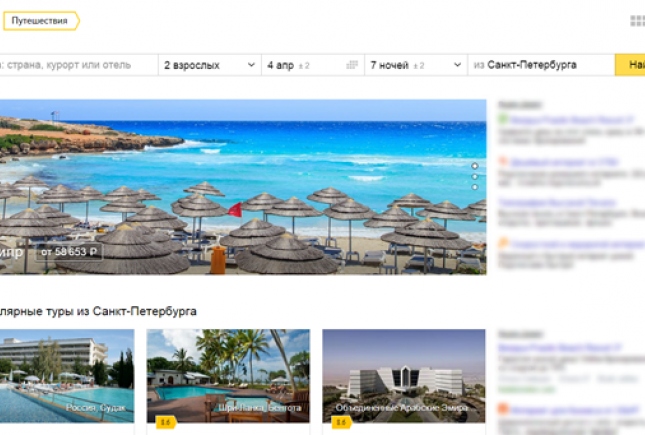Select the third carousel dot indicator
The height and width of the screenshot is (435, 645).
tap(475, 187)
